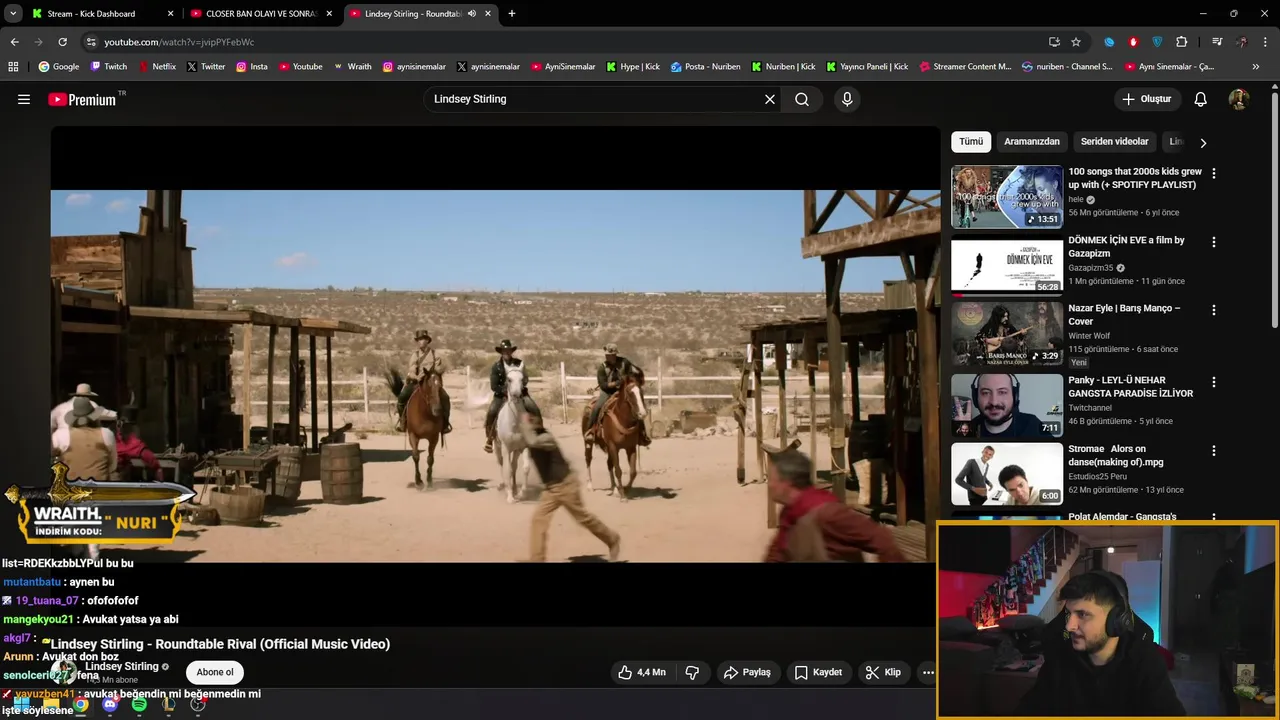Click the magnifier search button

[802, 99]
